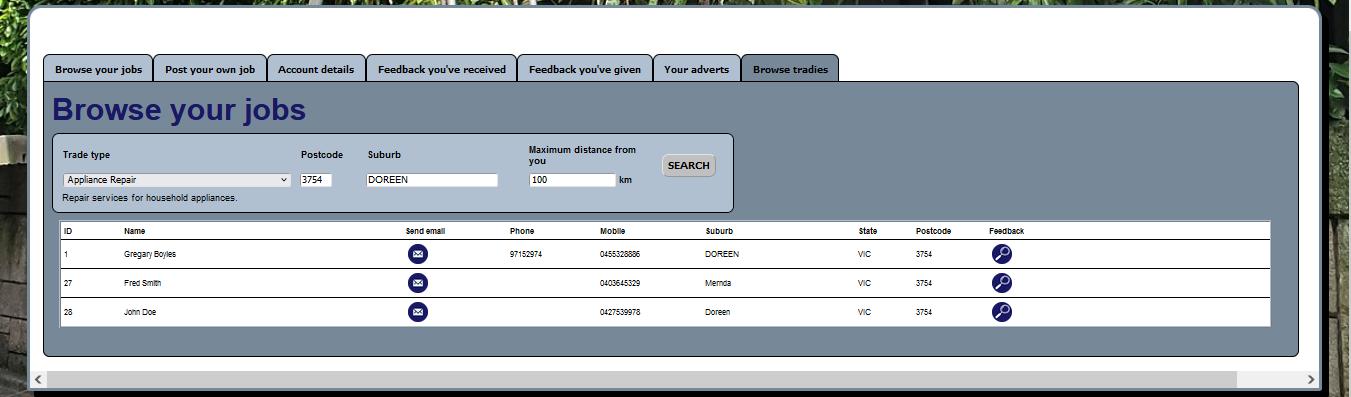Click the Maximum distance input field
This screenshot has width=1351, height=397.
point(572,180)
